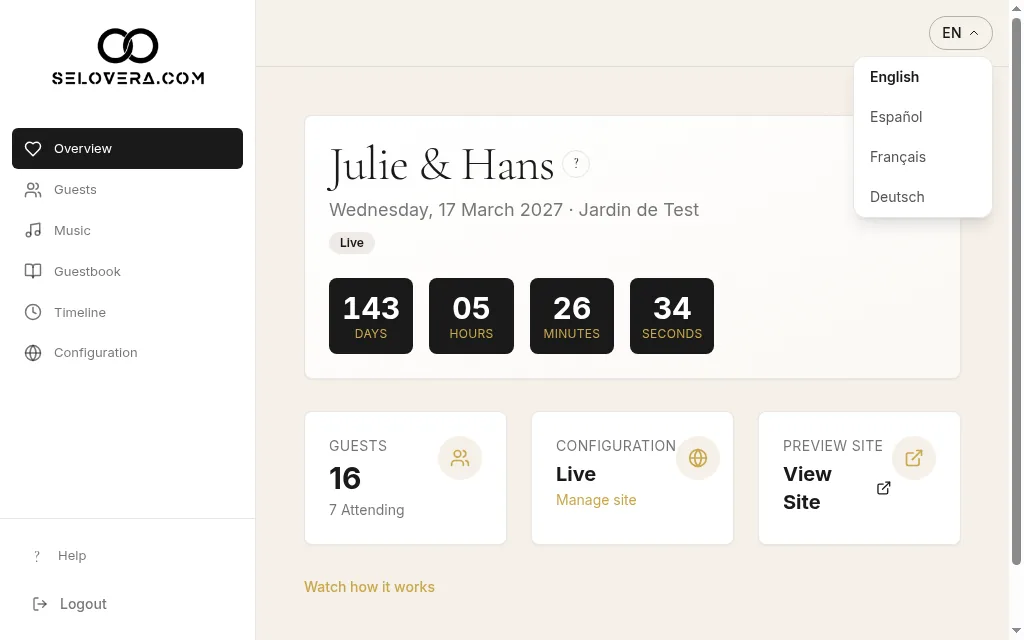Choose Español in the language menu
1024x640 pixels.
923,117
